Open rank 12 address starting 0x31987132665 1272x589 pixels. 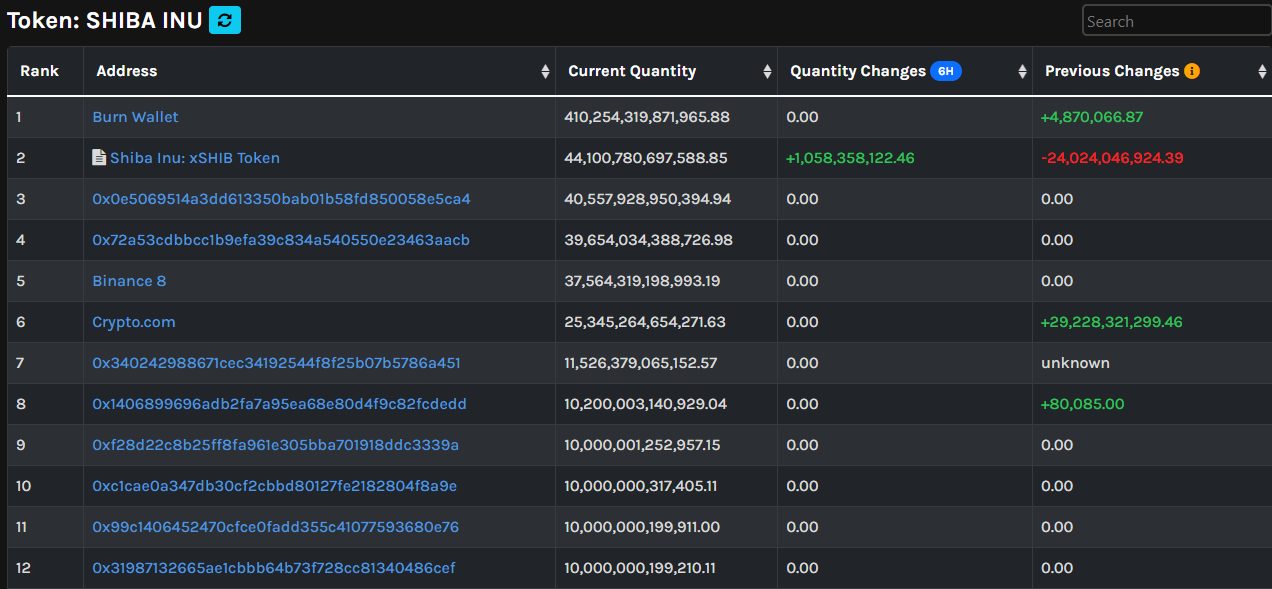pos(274,568)
